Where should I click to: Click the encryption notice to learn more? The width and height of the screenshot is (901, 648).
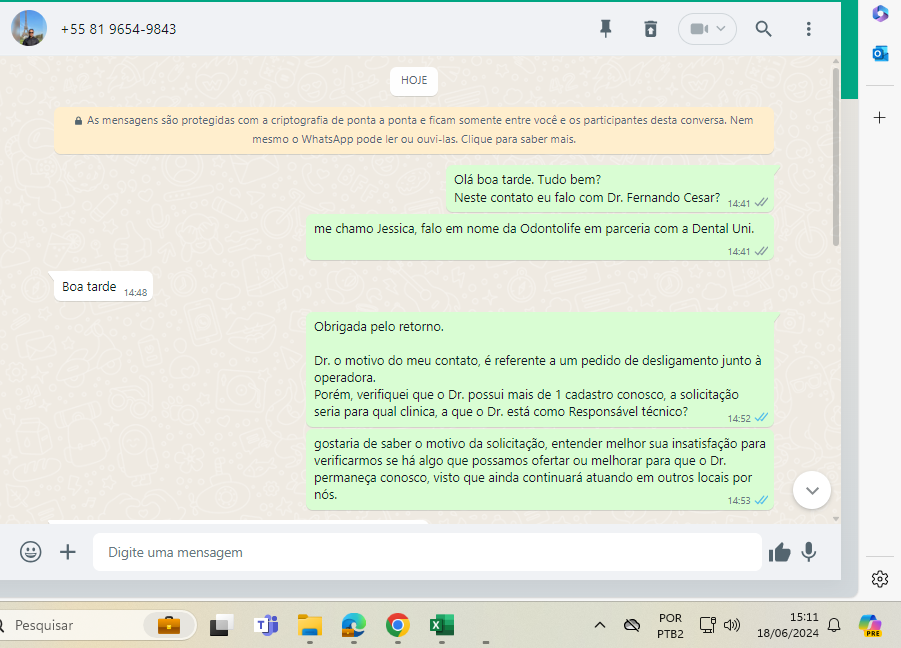tap(414, 130)
